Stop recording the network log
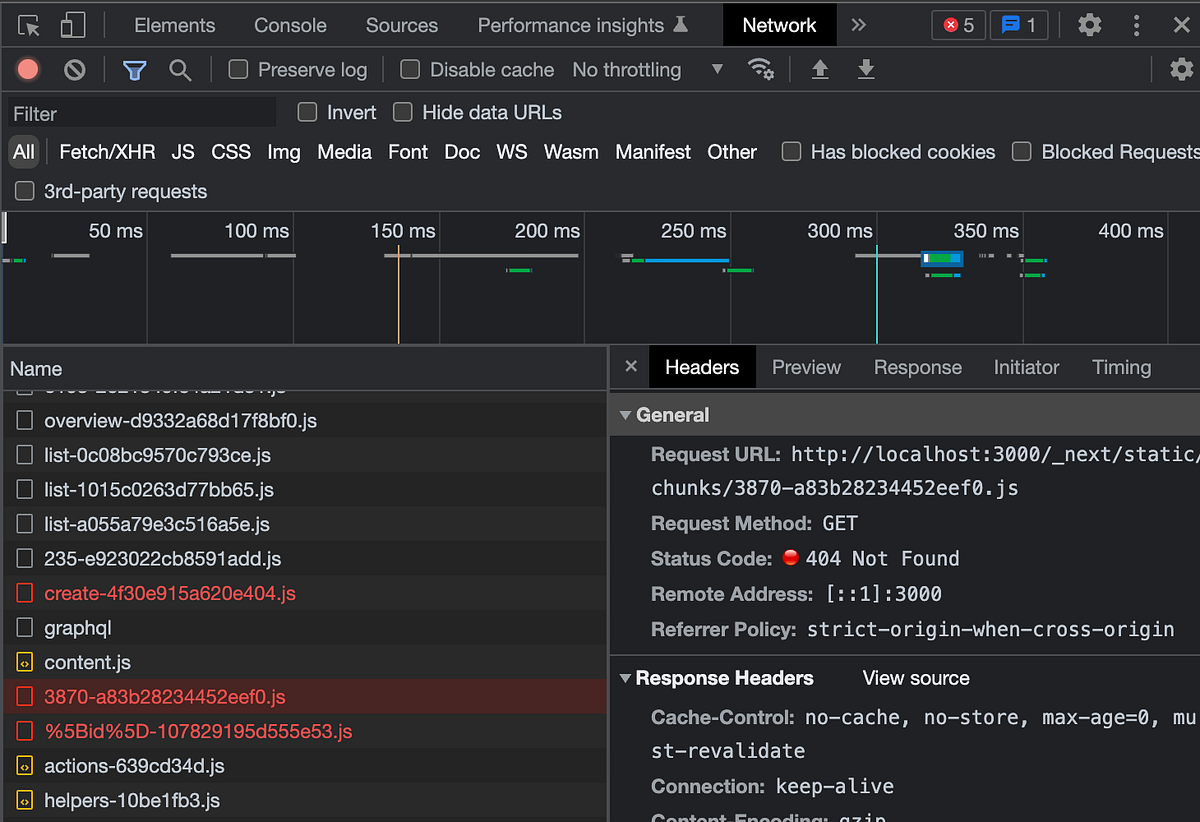 pyautogui.click(x=27, y=69)
